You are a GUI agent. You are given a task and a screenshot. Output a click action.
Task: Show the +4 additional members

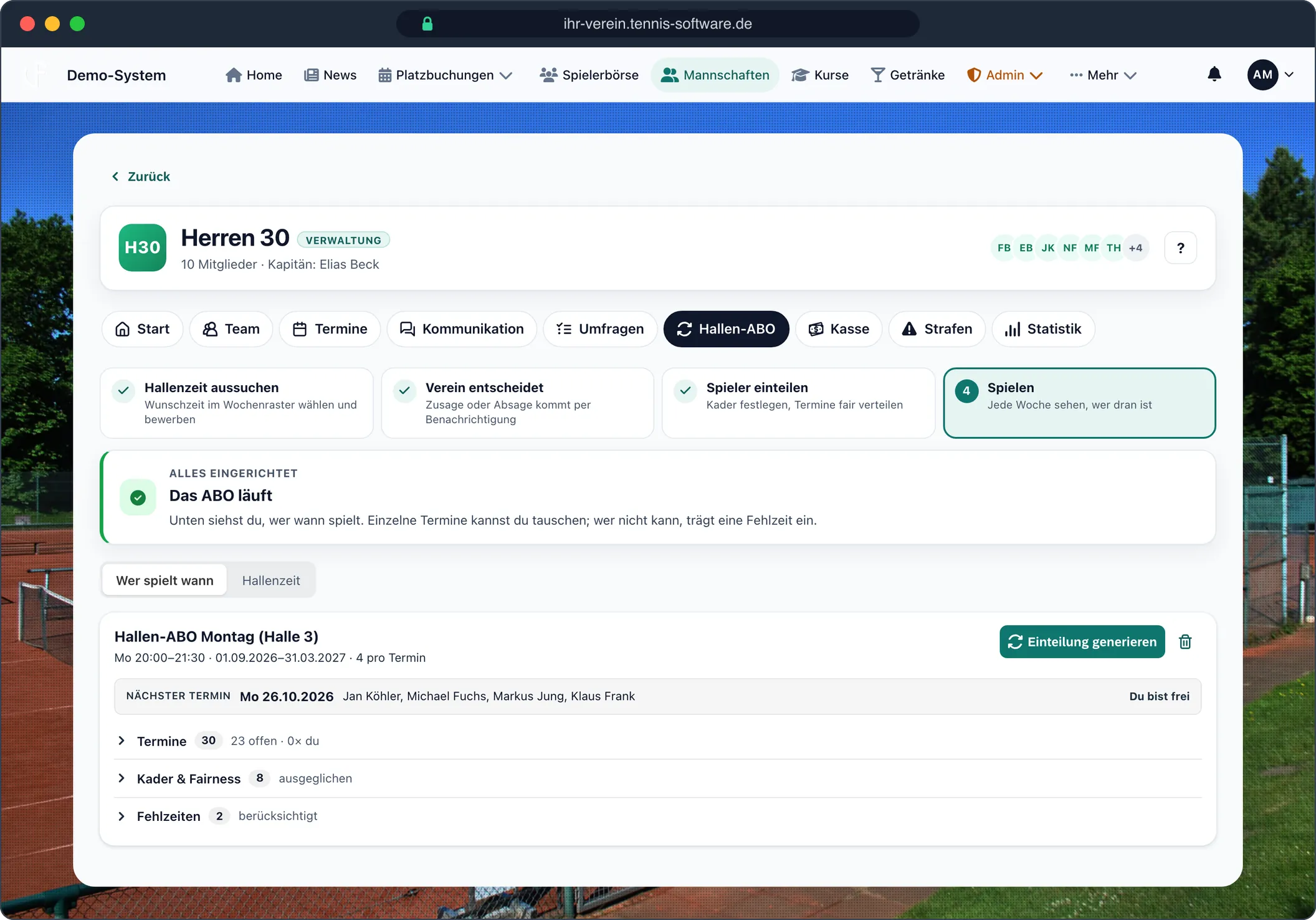pyautogui.click(x=1136, y=248)
